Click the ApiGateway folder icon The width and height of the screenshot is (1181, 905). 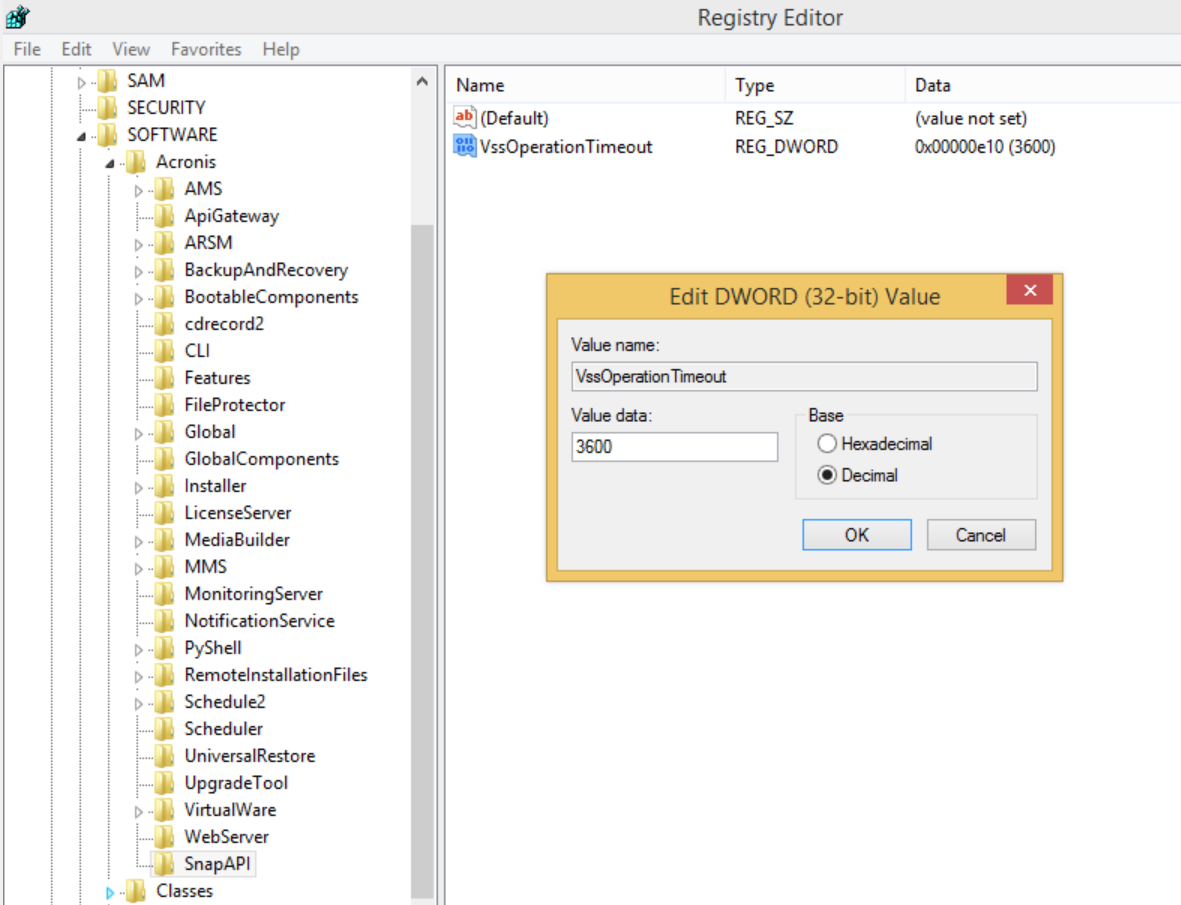[164, 216]
